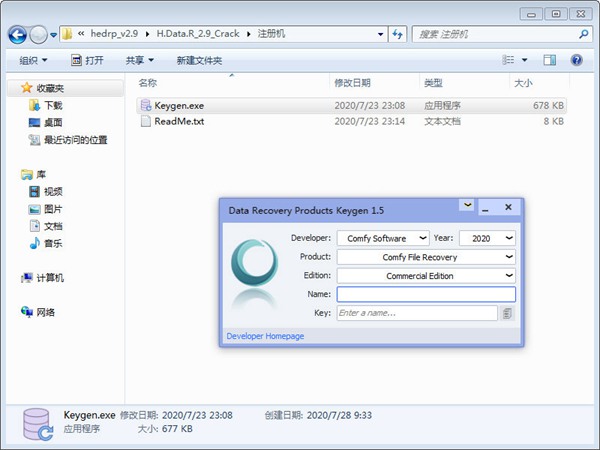
Task: Click in the Explorer search box
Action: tap(494, 34)
